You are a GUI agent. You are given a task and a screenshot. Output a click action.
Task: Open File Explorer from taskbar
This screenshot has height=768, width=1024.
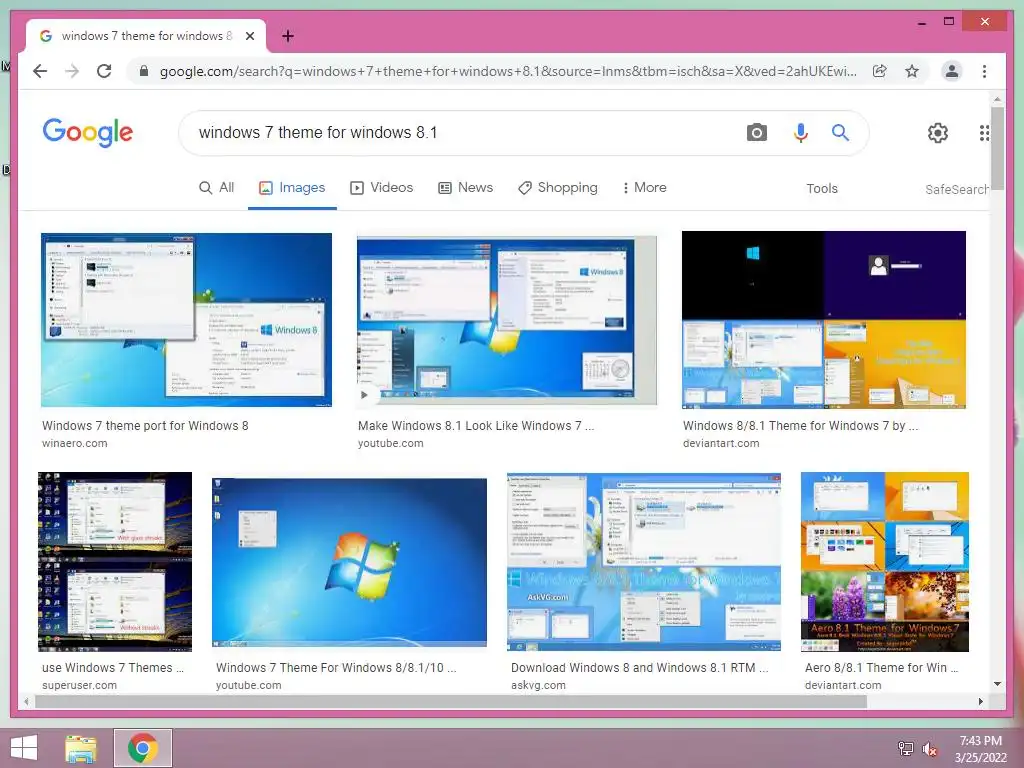point(81,748)
